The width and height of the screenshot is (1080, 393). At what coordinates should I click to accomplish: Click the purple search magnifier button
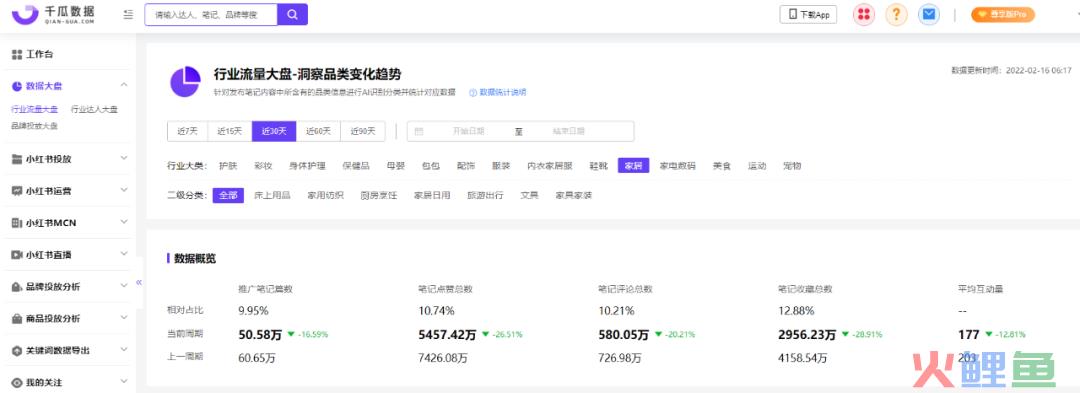(292, 14)
